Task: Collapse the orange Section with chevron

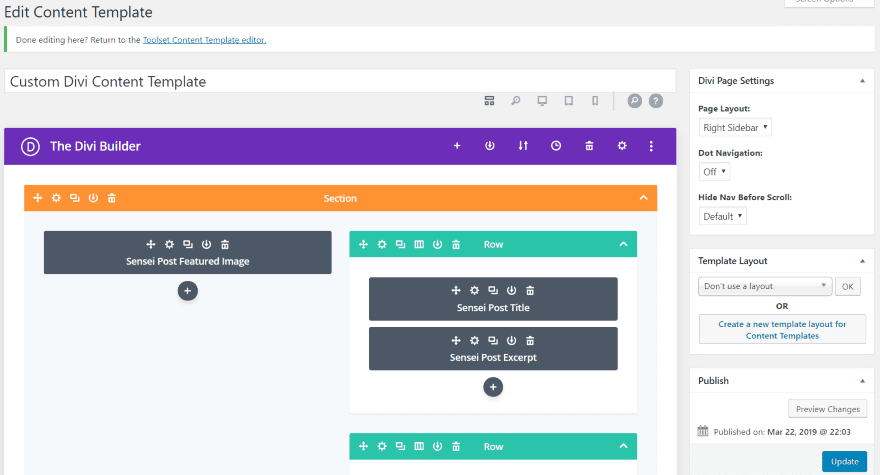Action: click(643, 198)
